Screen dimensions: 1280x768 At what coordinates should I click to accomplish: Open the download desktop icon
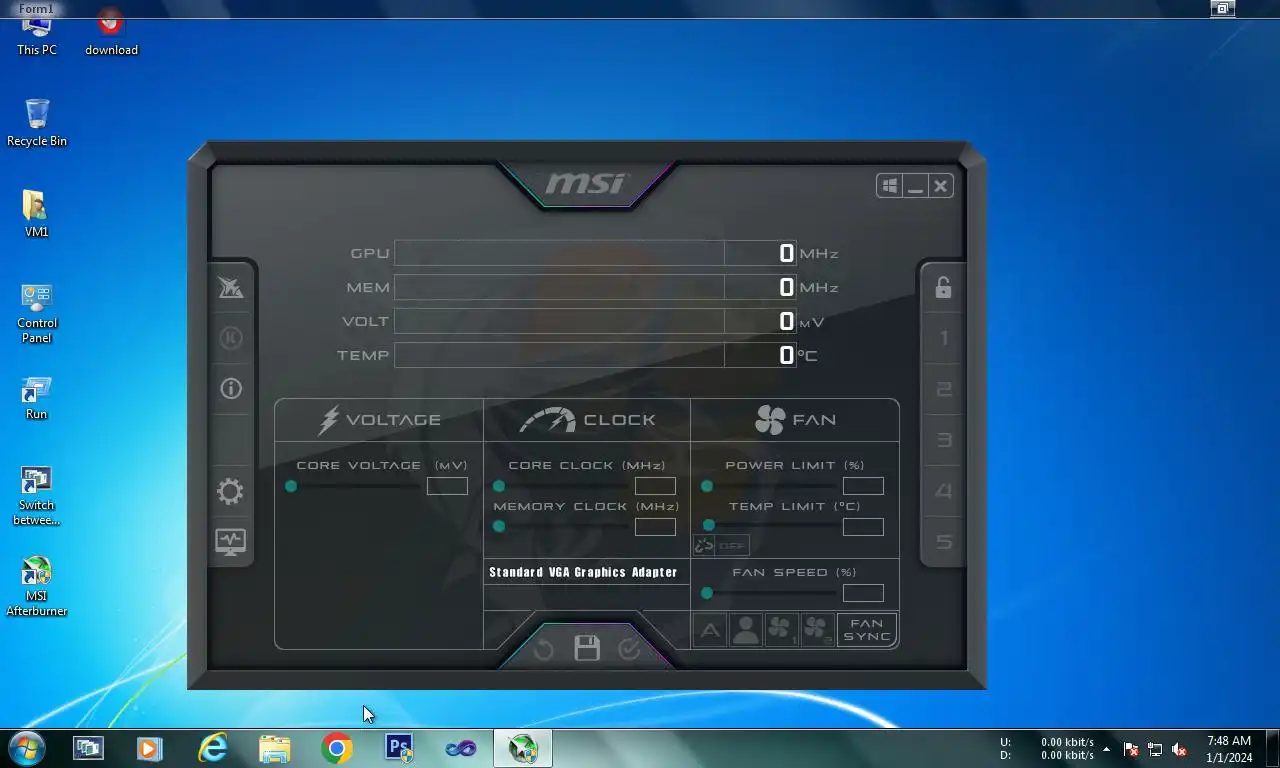pyautogui.click(x=111, y=32)
